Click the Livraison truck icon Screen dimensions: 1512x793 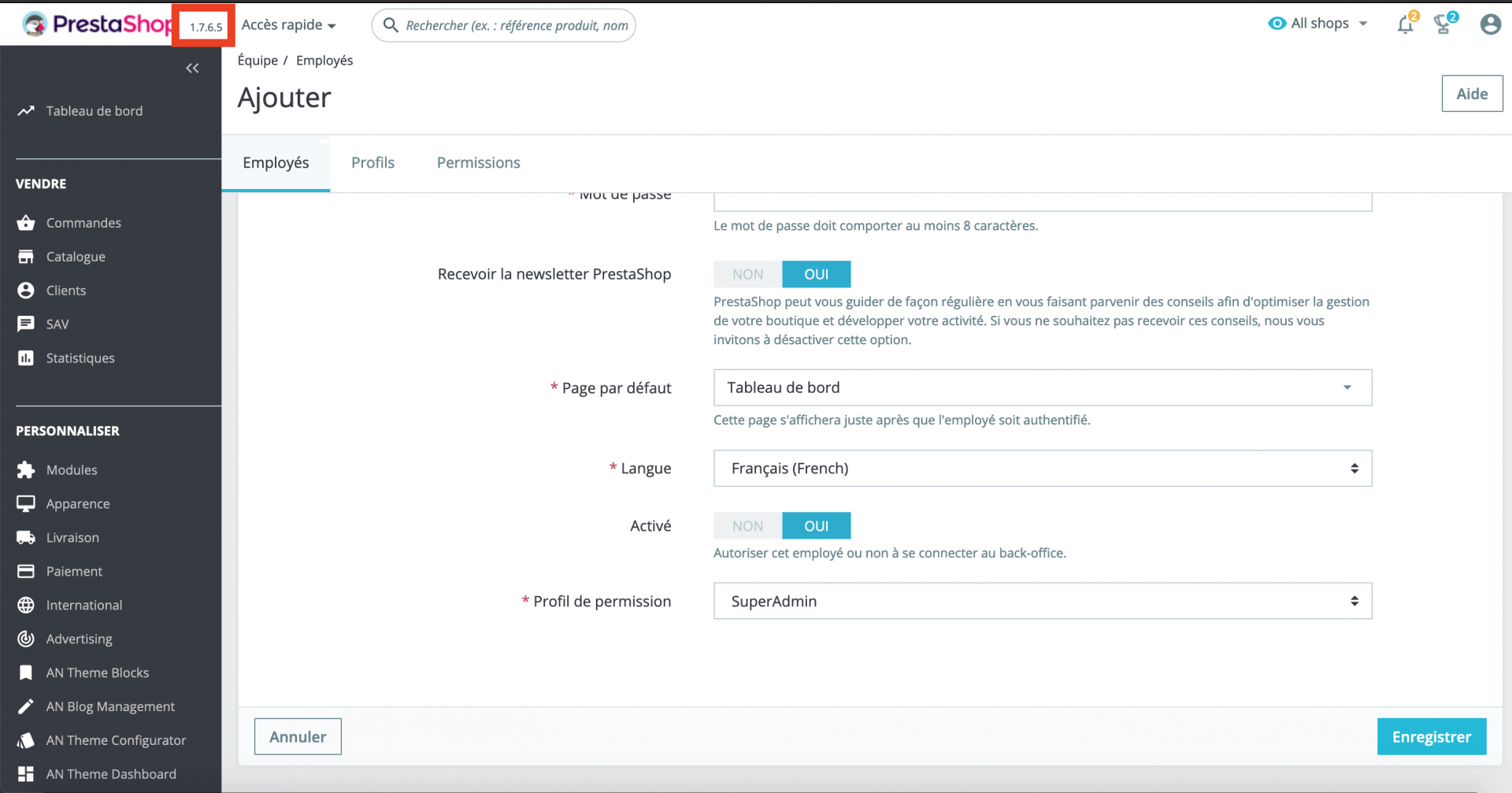pyautogui.click(x=26, y=538)
